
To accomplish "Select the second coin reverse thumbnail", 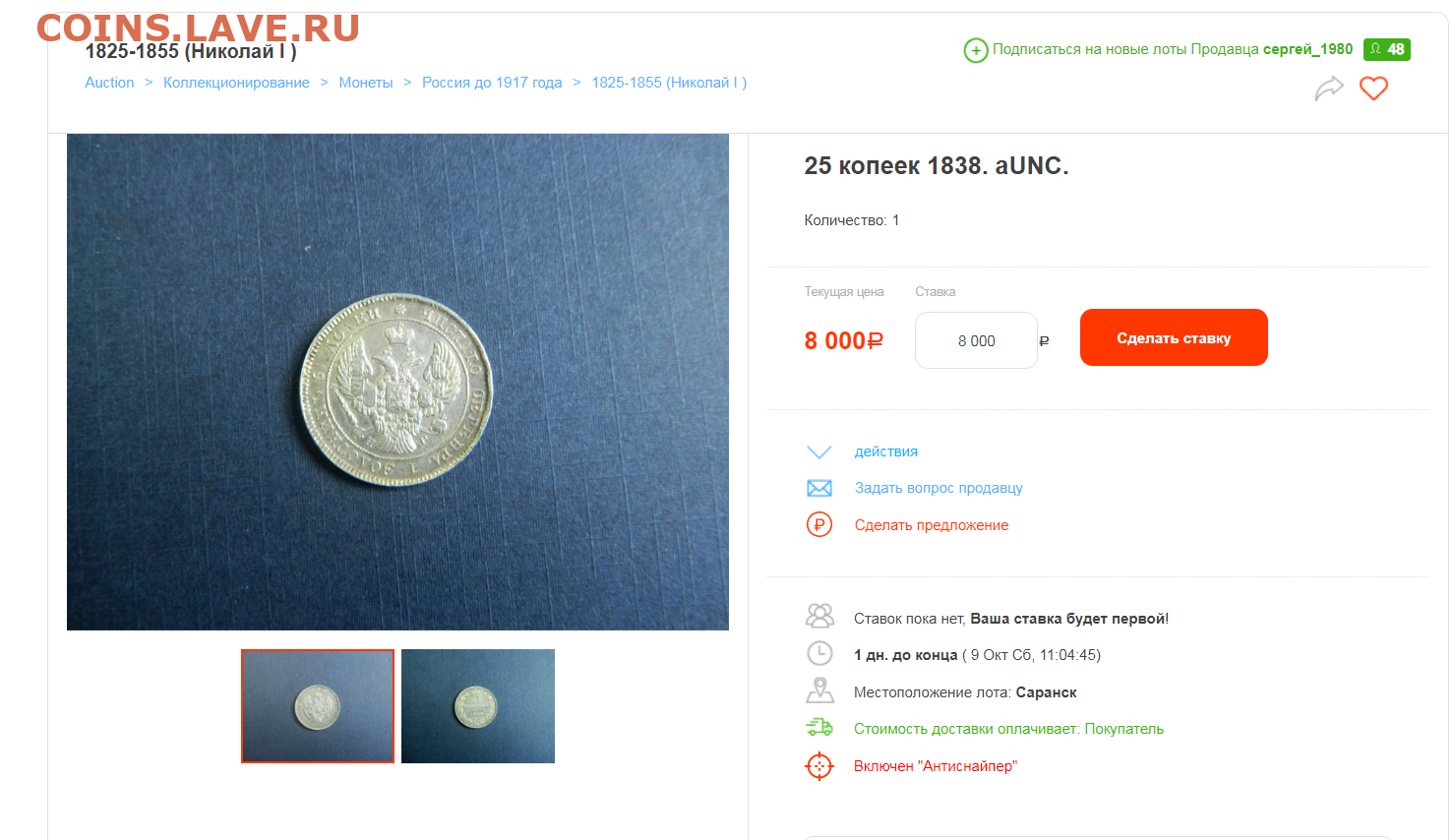I will (478, 706).
